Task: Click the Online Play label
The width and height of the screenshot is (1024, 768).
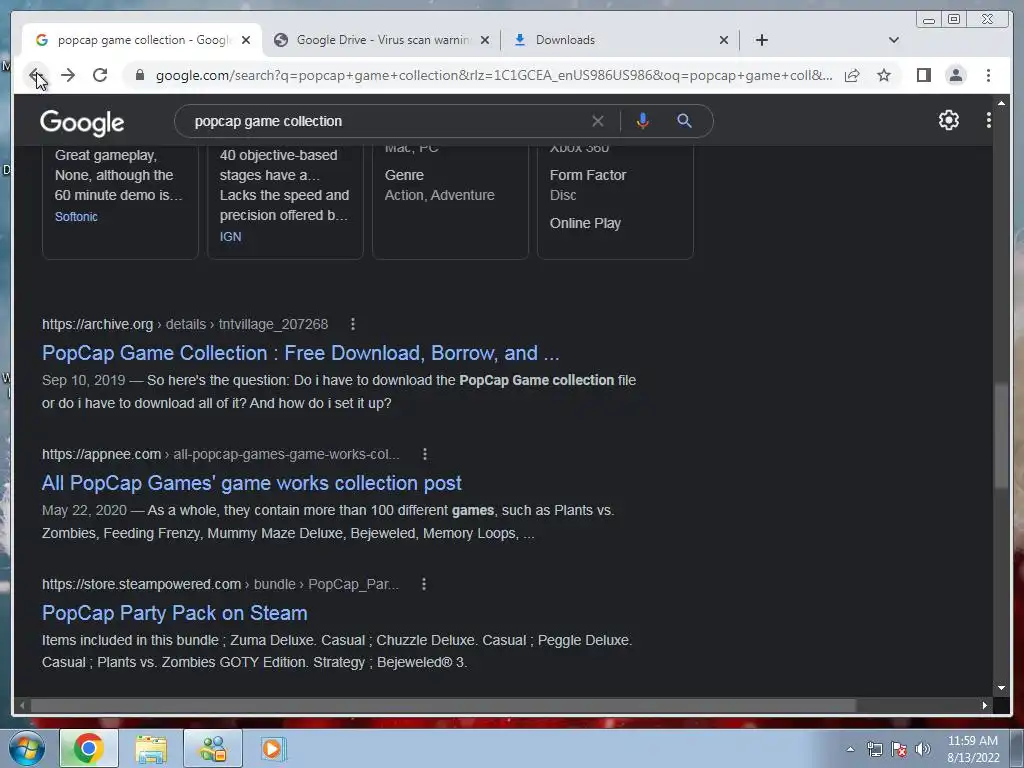Action: (585, 223)
